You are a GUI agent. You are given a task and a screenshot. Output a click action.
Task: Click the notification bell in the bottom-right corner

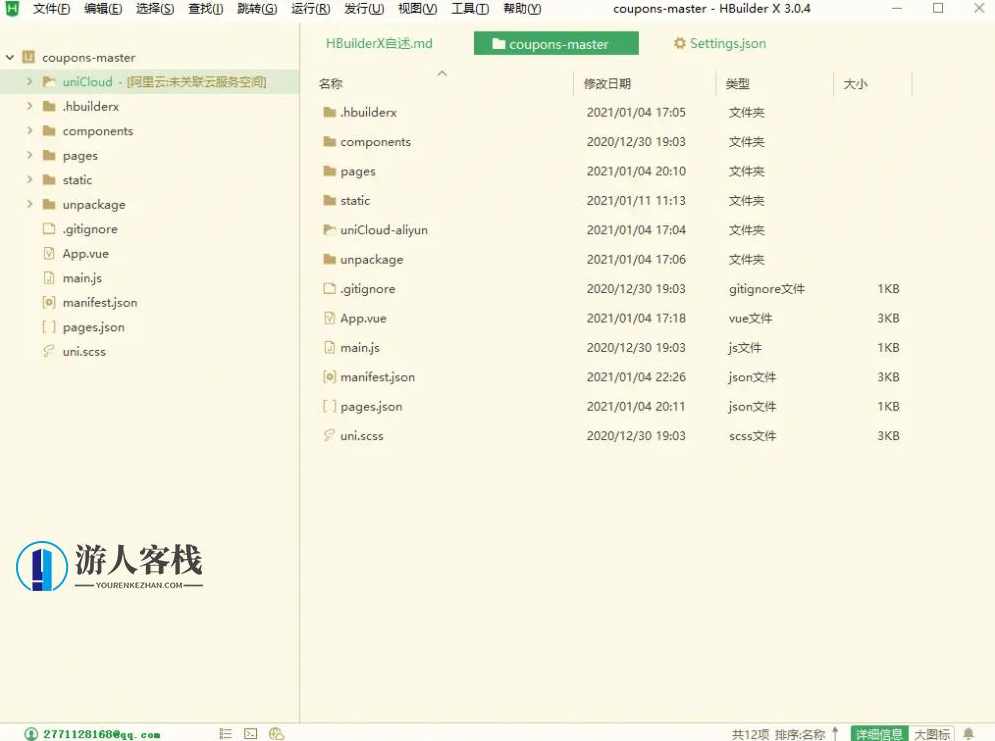coord(968,733)
